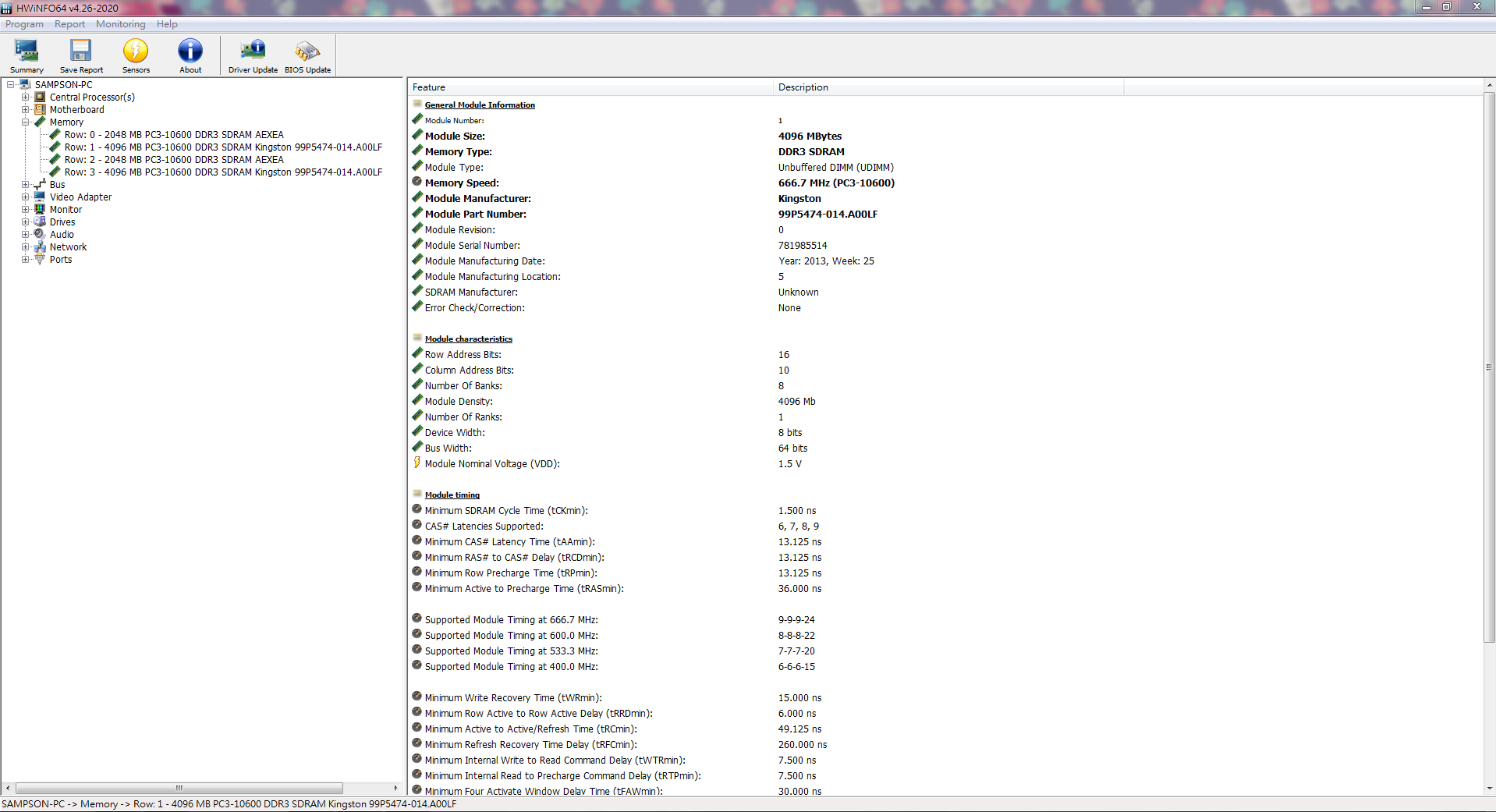Click the Module Size row icon
Screen dimensions: 1496x812
pyautogui.click(x=417, y=136)
